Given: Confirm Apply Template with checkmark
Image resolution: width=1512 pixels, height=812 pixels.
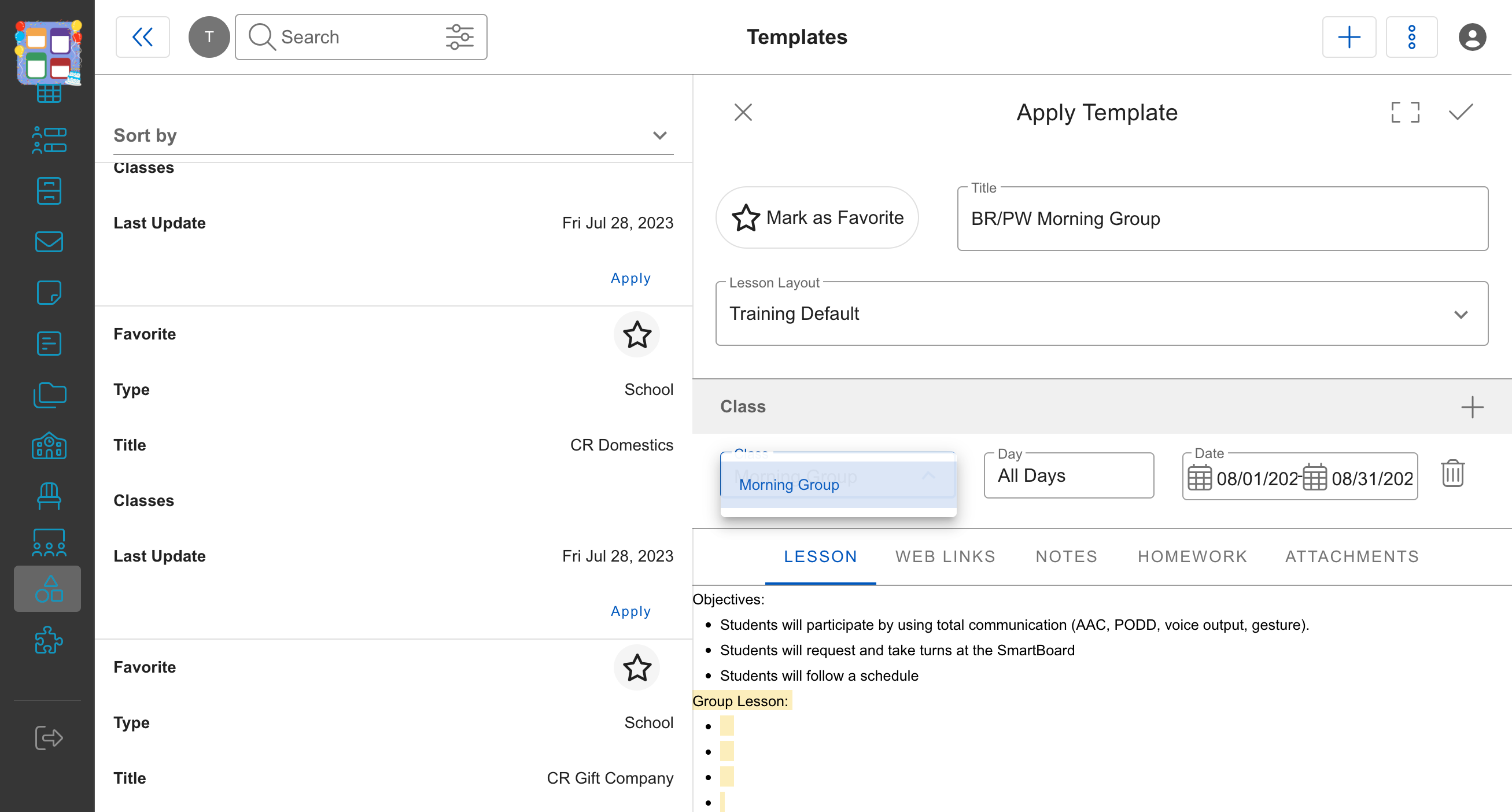Looking at the screenshot, I should click(x=1461, y=112).
